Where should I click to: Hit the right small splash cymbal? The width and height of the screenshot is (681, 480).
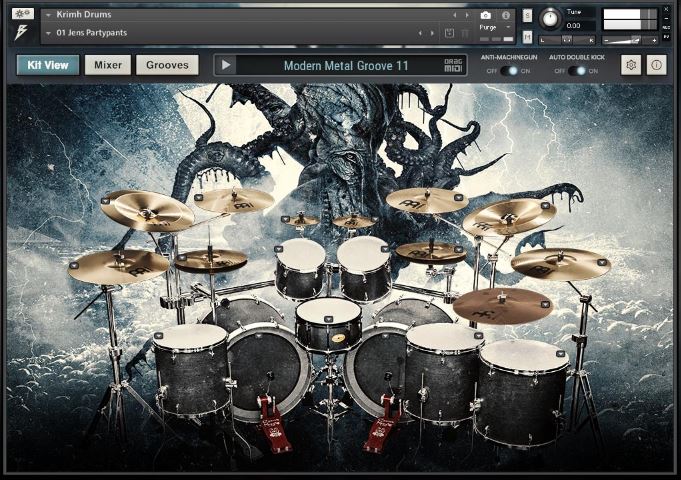354,222
